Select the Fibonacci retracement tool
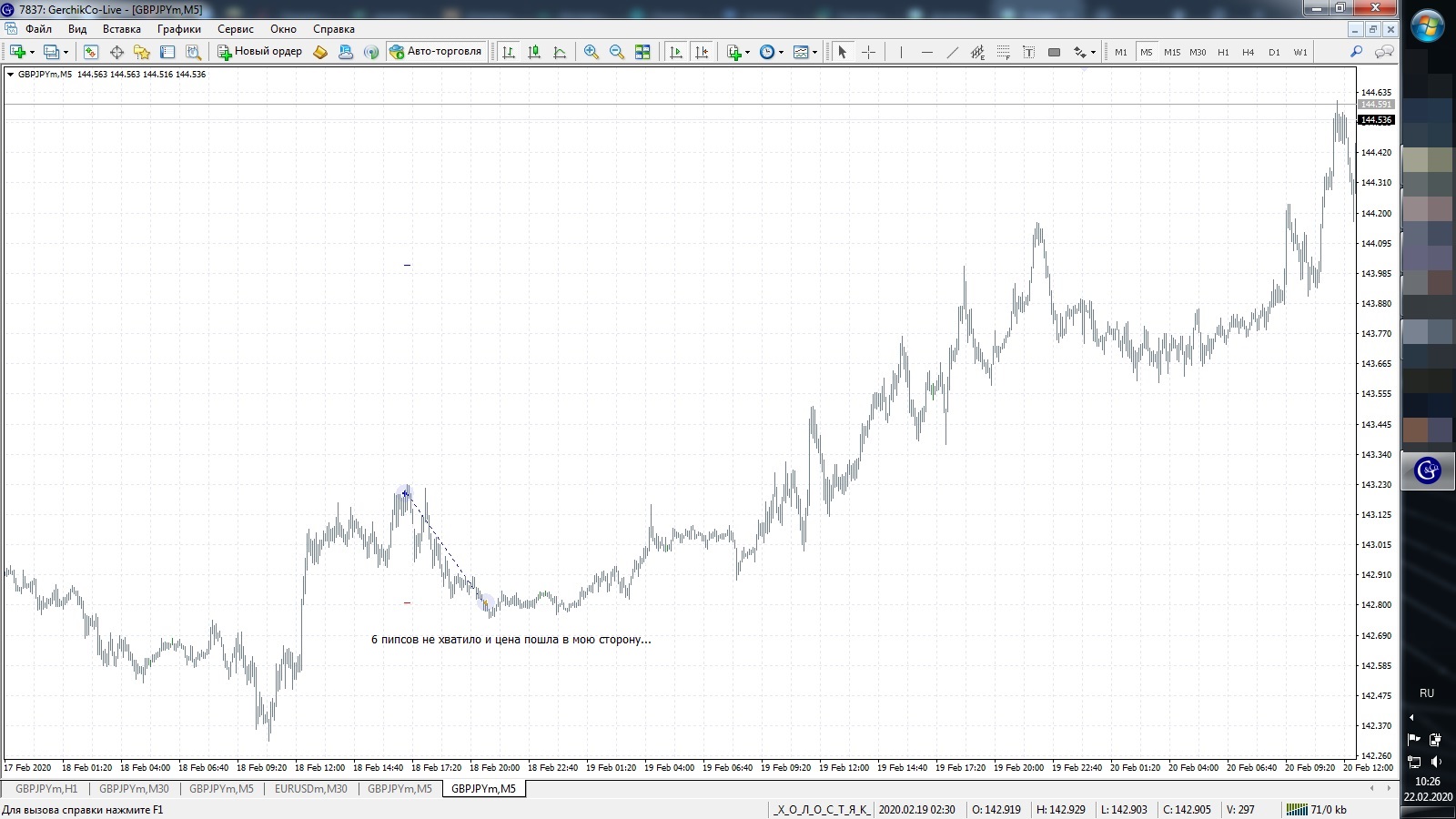 (1003, 52)
